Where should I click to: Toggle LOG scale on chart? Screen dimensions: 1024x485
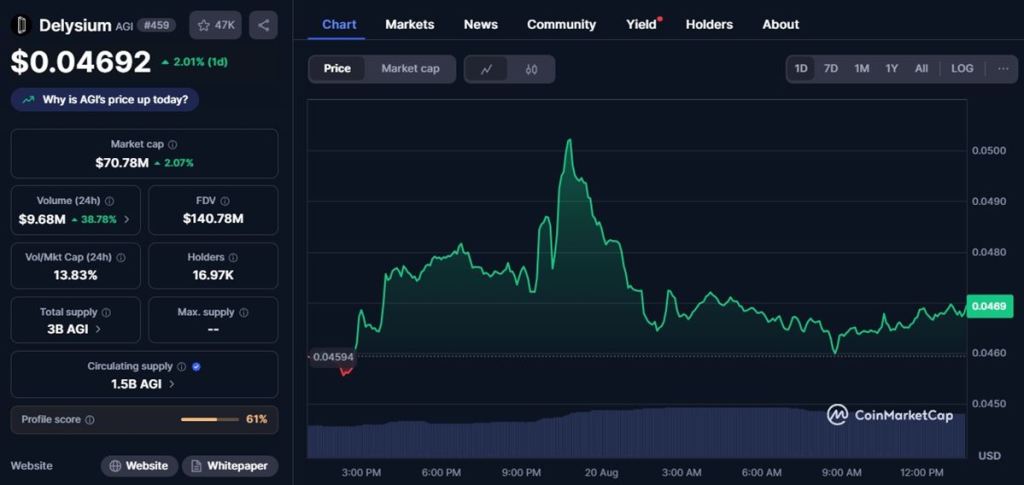[962, 69]
